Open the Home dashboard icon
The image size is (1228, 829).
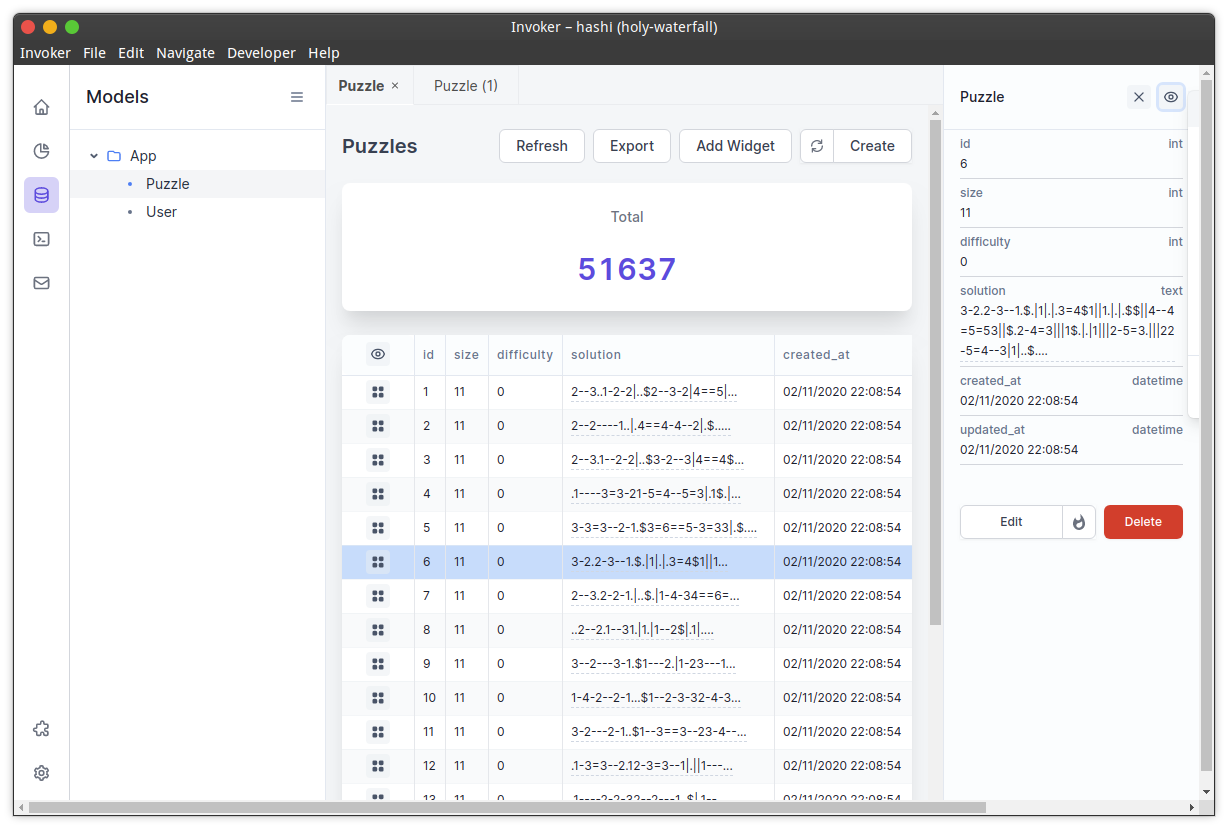tap(41, 106)
